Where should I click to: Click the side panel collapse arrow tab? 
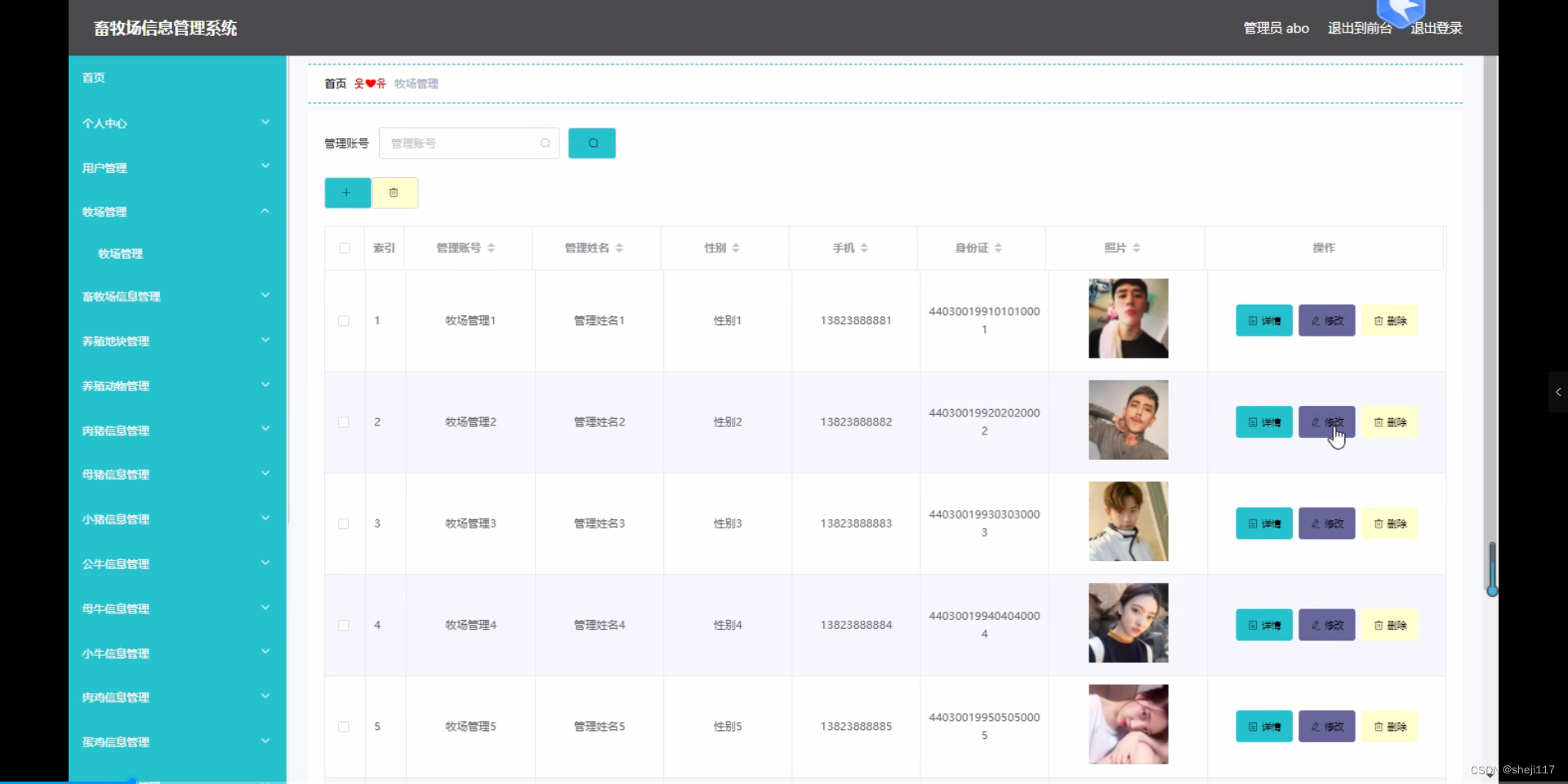[1558, 392]
